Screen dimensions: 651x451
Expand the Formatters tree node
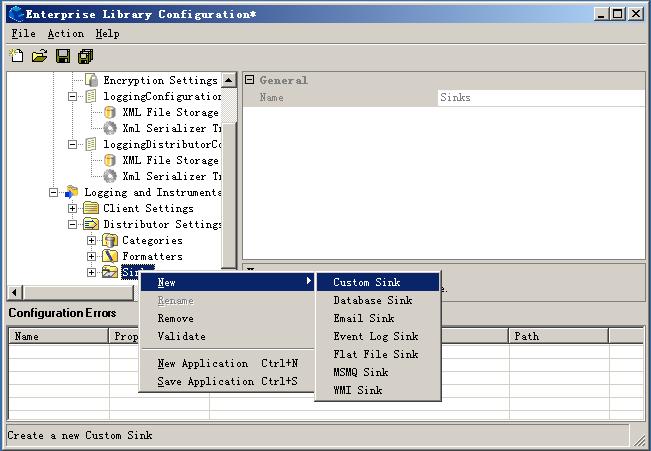92,256
